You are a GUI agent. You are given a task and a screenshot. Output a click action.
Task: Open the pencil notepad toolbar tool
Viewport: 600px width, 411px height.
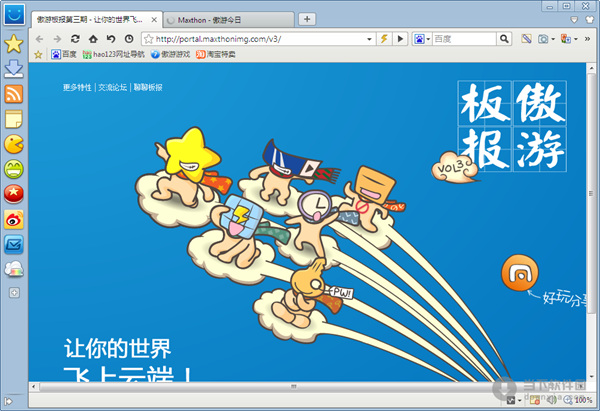[526, 39]
